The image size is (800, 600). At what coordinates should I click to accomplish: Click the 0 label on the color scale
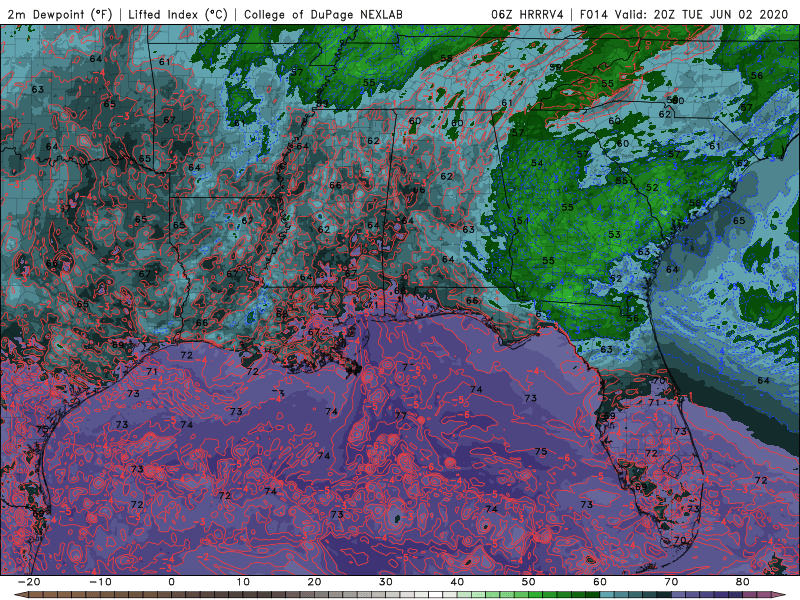click(171, 582)
